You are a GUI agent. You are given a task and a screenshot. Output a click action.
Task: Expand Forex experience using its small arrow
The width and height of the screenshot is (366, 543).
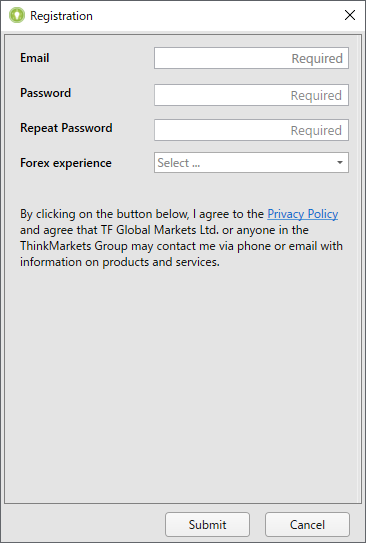pyautogui.click(x=340, y=162)
